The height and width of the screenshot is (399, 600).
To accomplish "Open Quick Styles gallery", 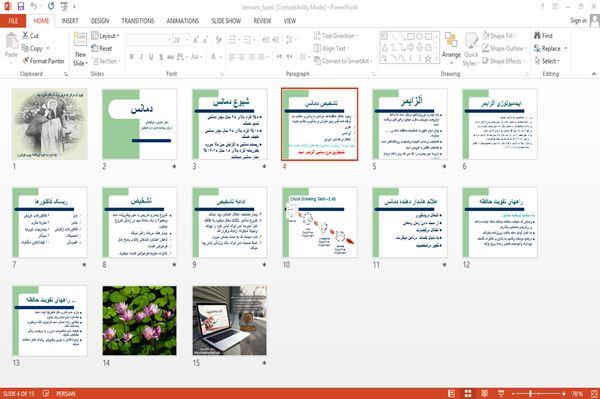I will (471, 50).
